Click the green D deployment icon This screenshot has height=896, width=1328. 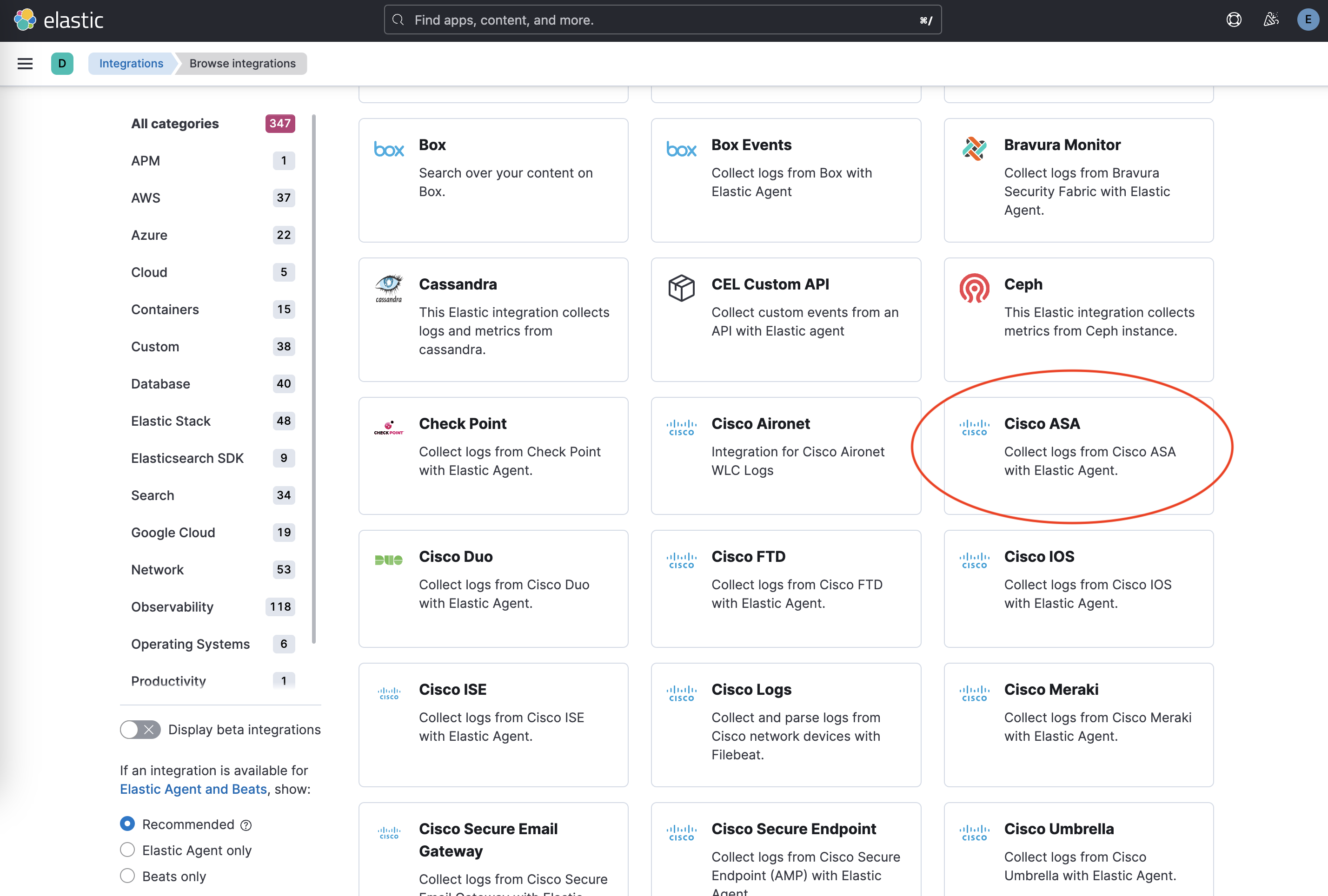pos(62,63)
